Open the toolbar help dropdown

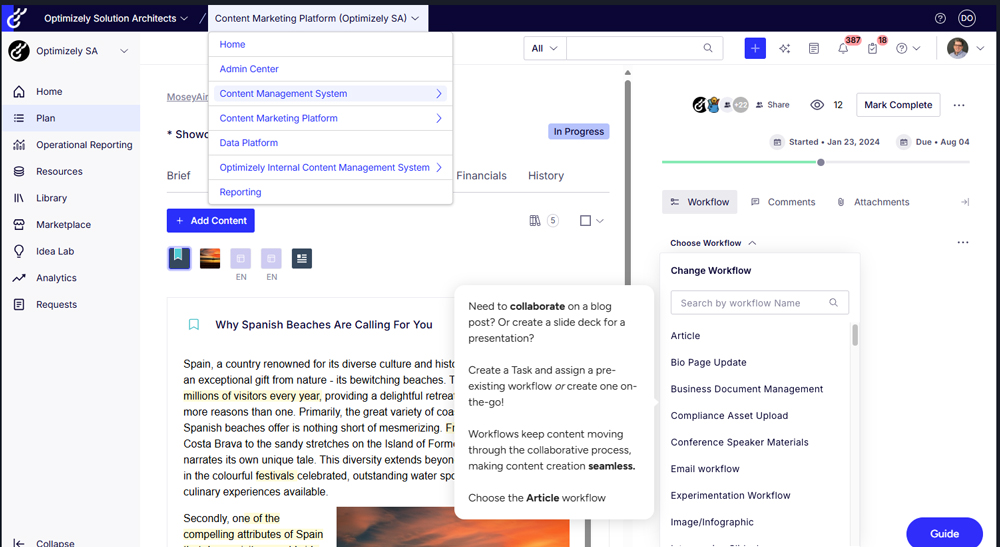[x=908, y=48]
